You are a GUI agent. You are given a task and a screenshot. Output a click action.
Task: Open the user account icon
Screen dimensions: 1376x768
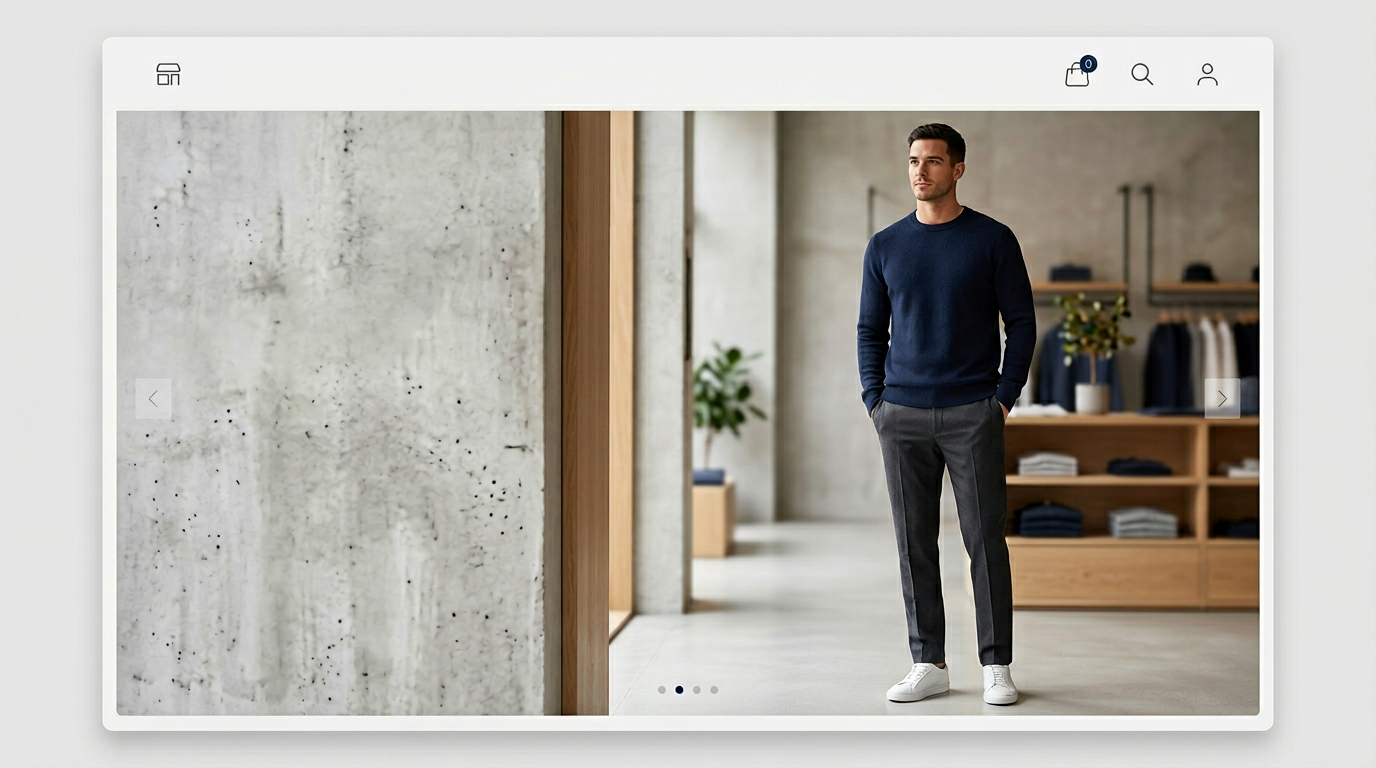click(1207, 75)
